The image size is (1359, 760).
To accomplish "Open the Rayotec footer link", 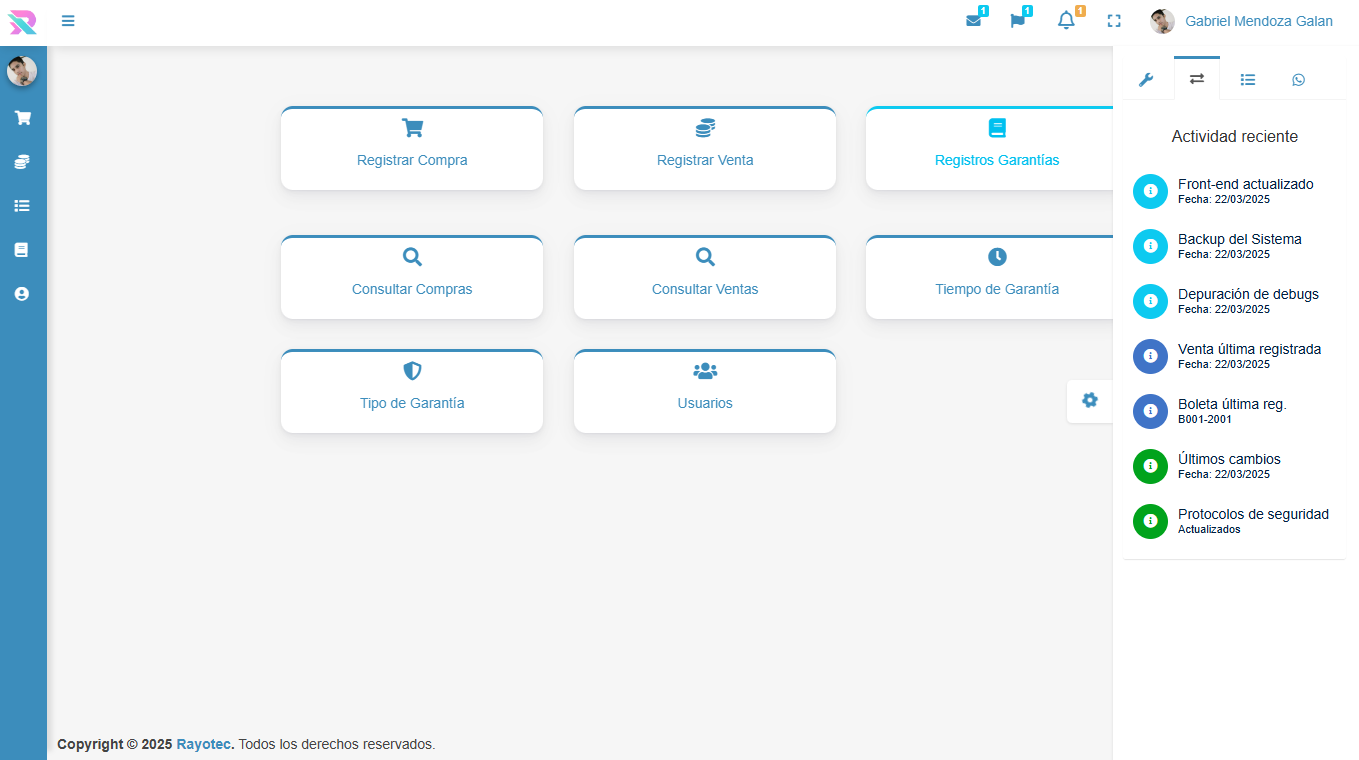I will (x=203, y=744).
